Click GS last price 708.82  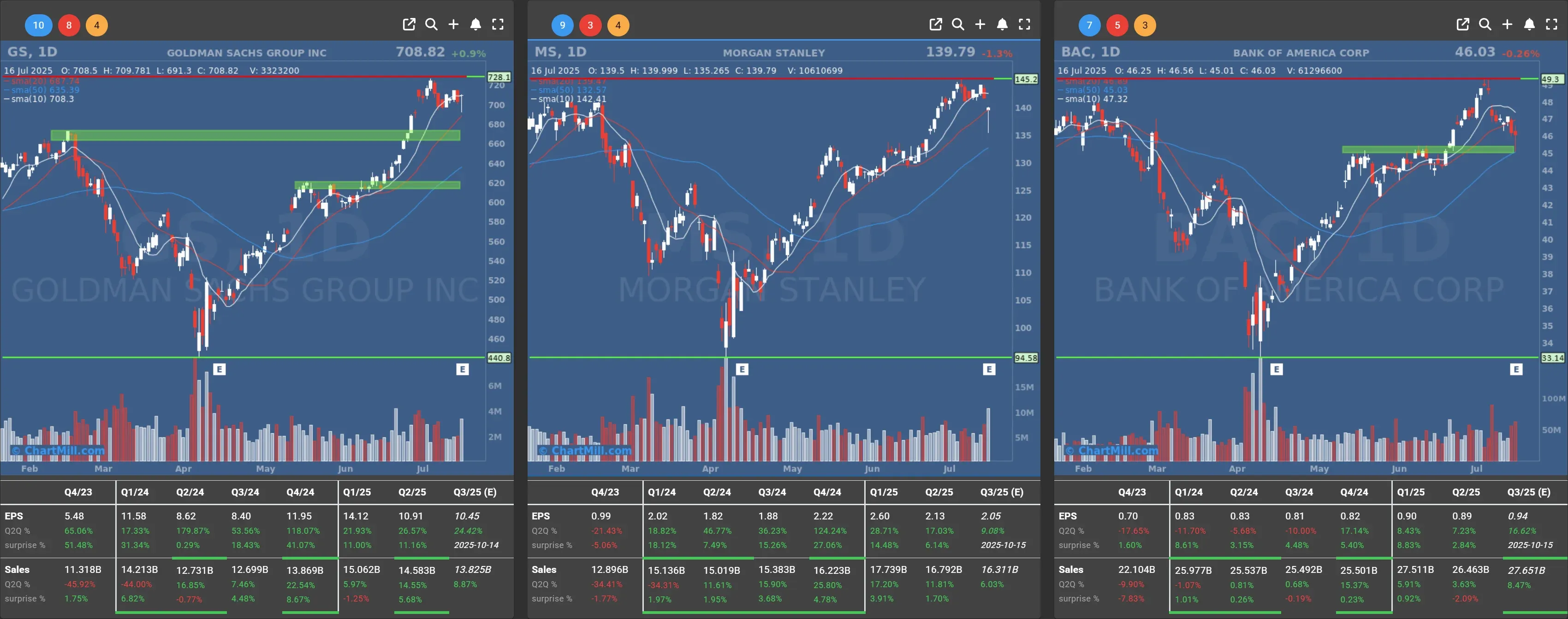tap(420, 52)
